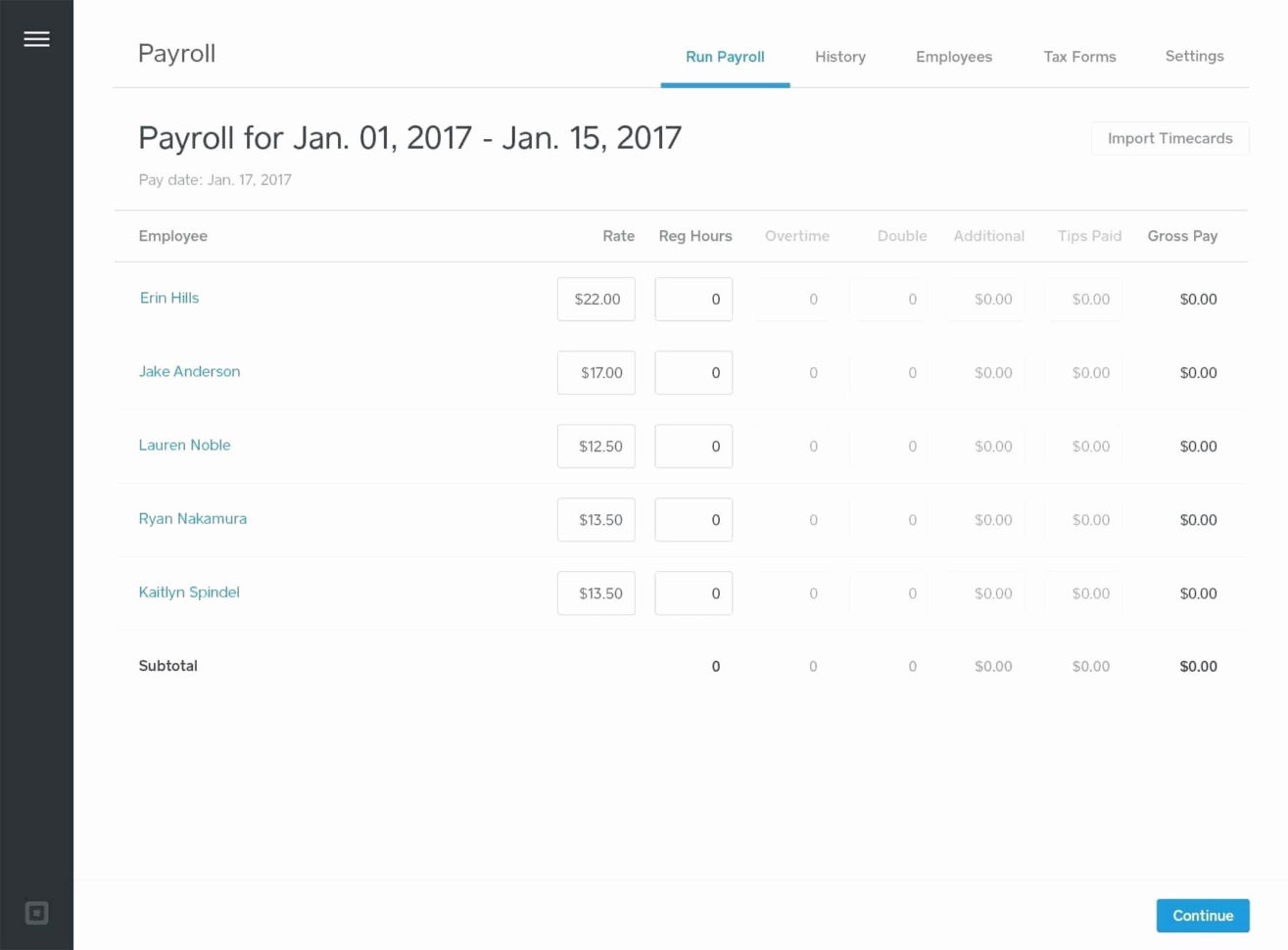
Task: Edit Ryan Nakamura rate field $13.50
Action: pyautogui.click(x=596, y=520)
